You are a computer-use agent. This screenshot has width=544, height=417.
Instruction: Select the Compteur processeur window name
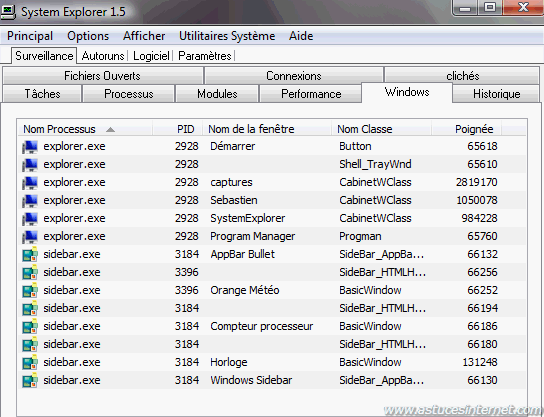tap(262, 327)
